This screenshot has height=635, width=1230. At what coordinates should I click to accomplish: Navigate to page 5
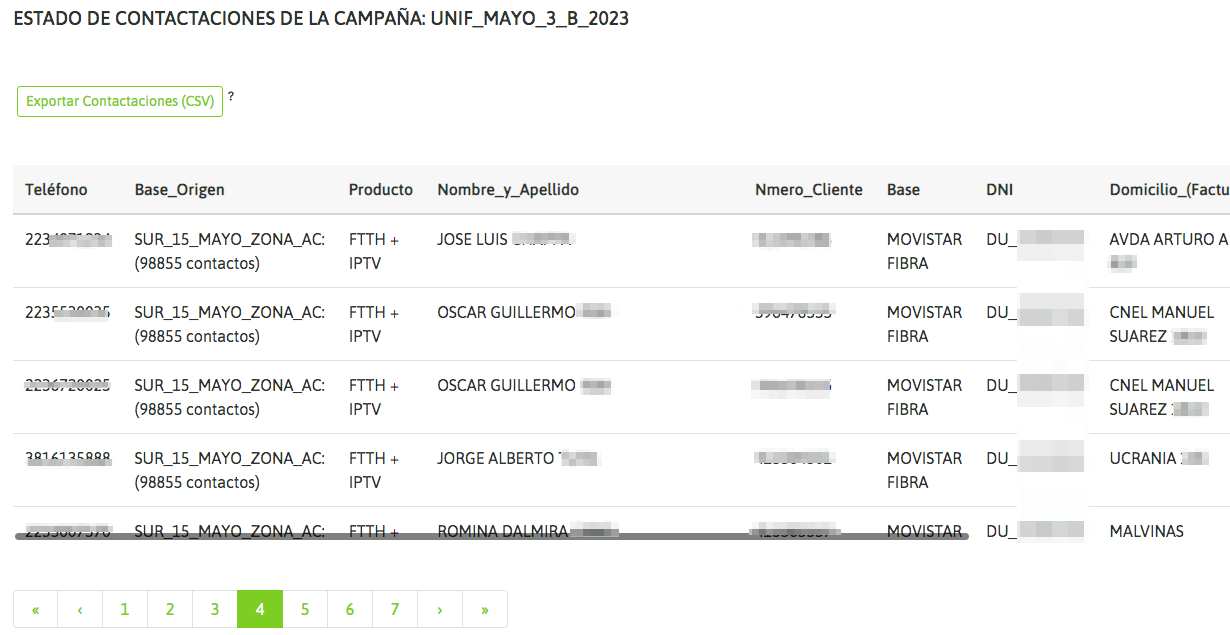point(305,609)
